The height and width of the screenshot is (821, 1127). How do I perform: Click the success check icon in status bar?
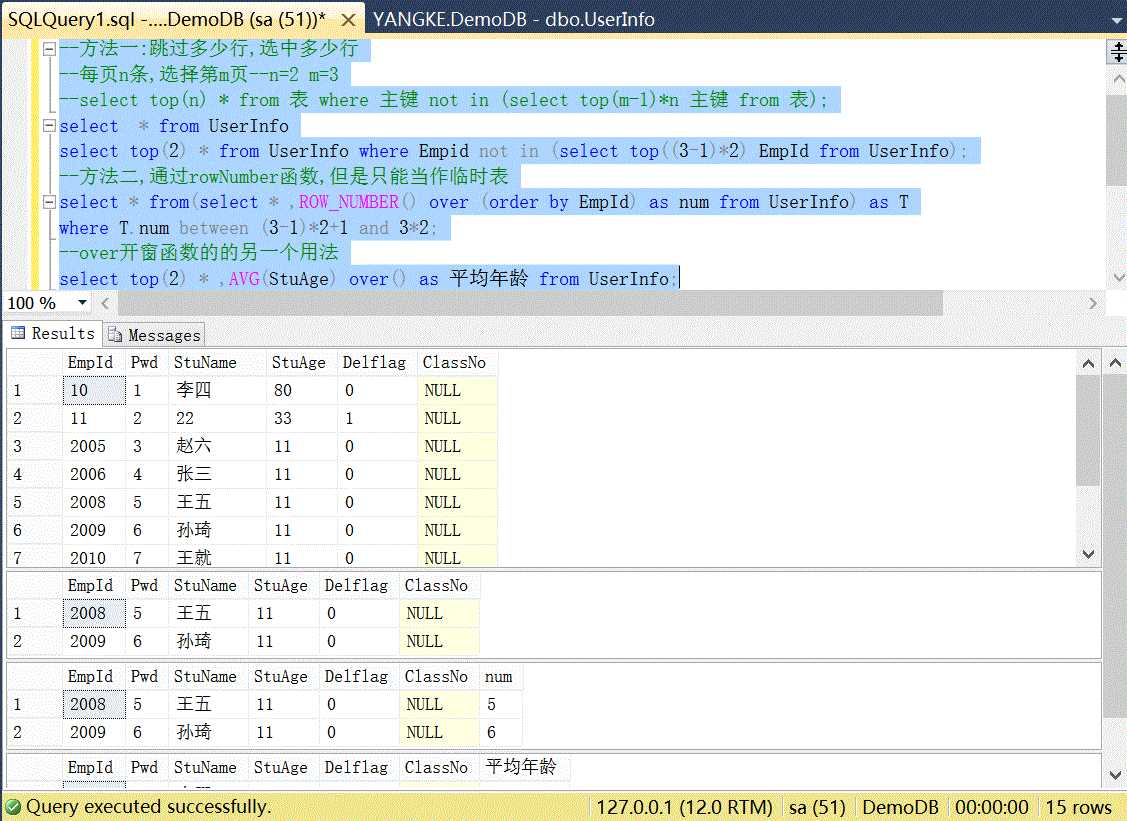14,807
